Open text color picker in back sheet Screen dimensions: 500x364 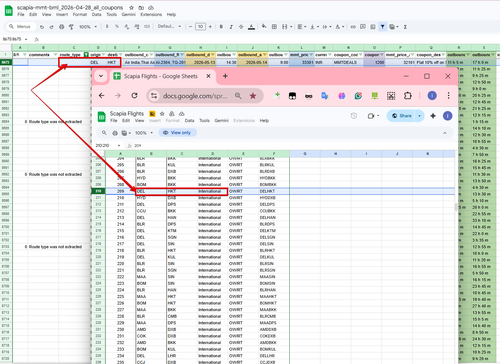click(251, 27)
